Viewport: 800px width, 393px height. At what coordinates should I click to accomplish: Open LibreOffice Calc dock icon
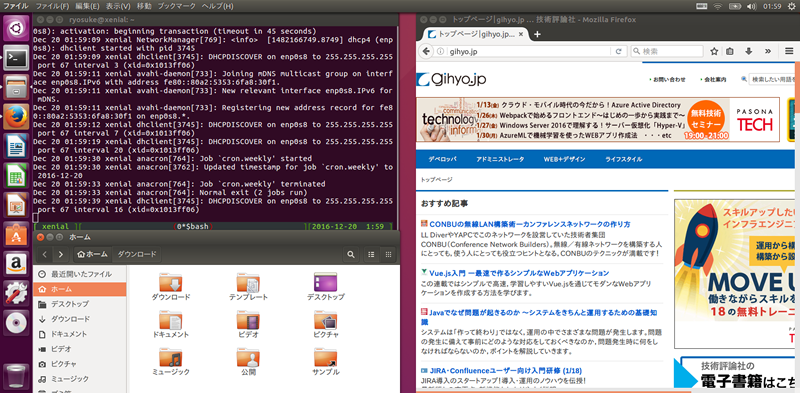[x=16, y=176]
